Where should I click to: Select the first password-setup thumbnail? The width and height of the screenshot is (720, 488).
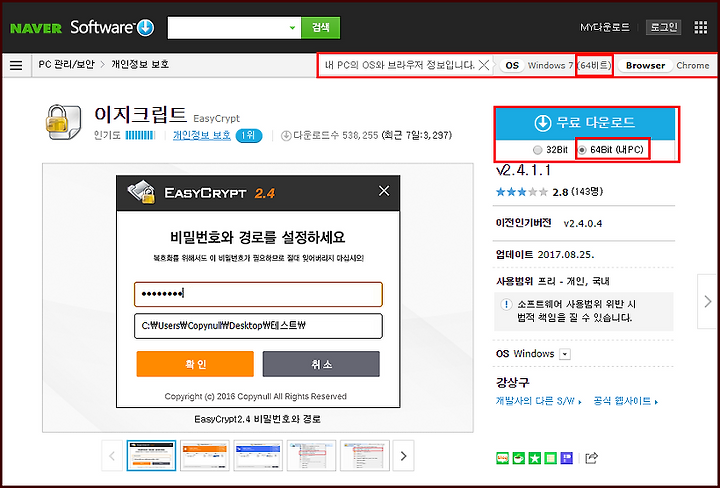click(x=151, y=455)
